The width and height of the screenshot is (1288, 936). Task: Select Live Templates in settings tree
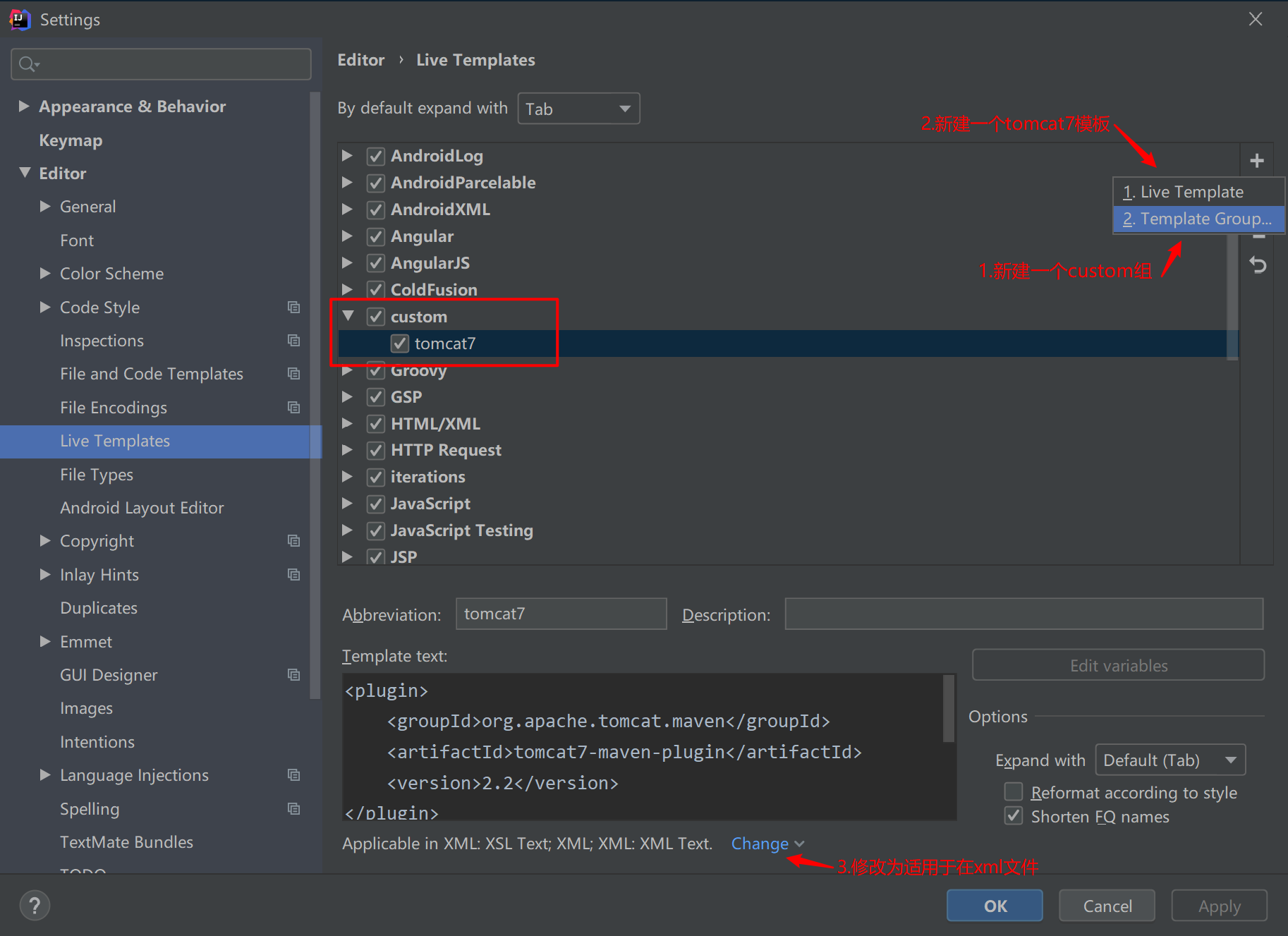(161, 442)
